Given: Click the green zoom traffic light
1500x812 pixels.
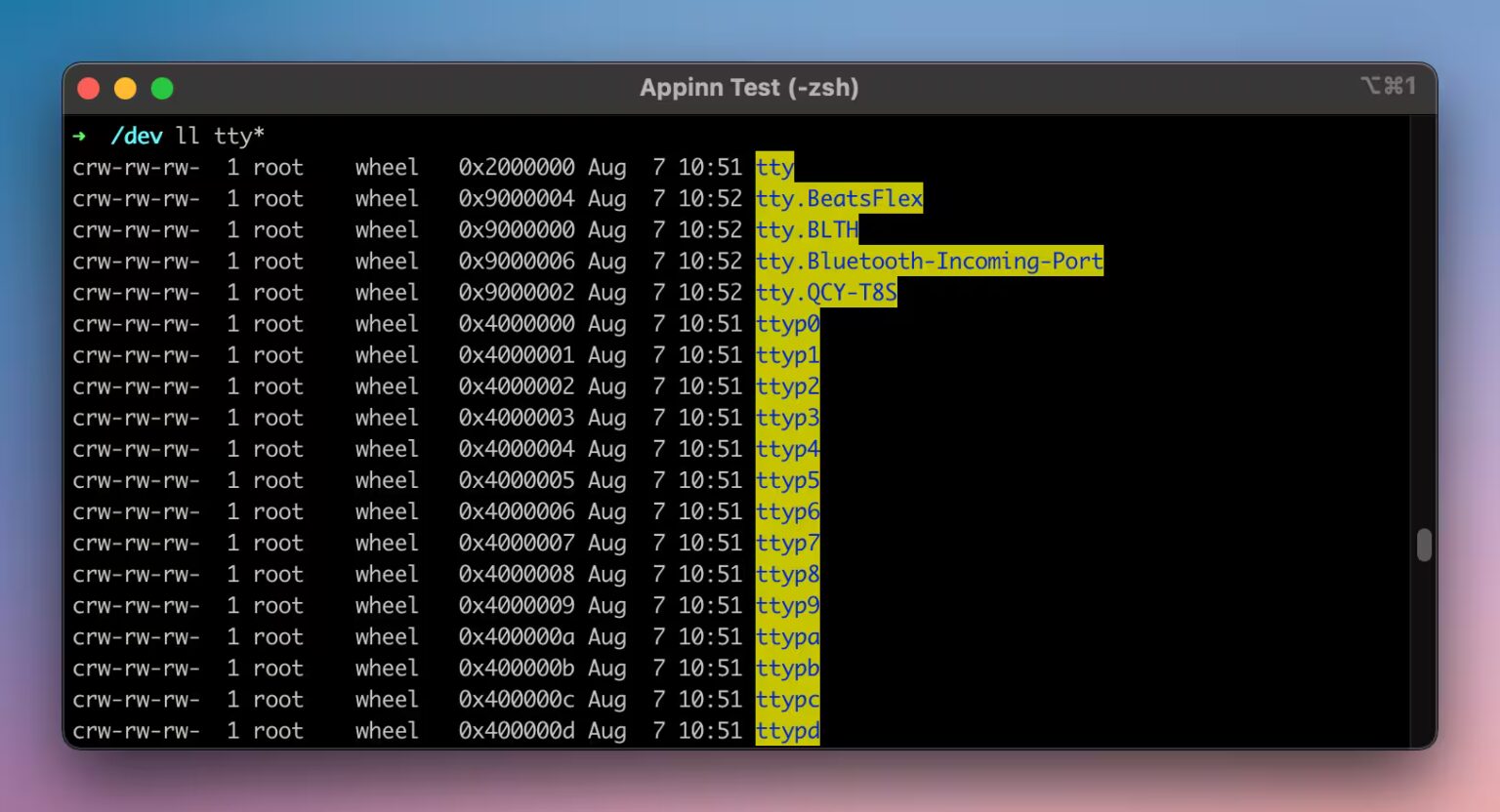Looking at the screenshot, I should point(162,88).
